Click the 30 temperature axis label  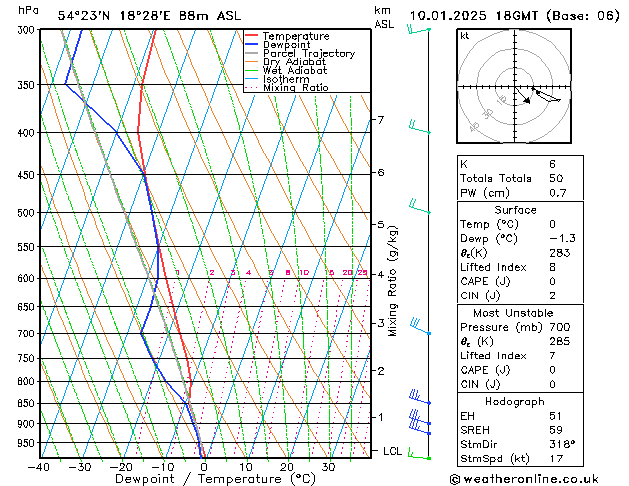pos(328,468)
